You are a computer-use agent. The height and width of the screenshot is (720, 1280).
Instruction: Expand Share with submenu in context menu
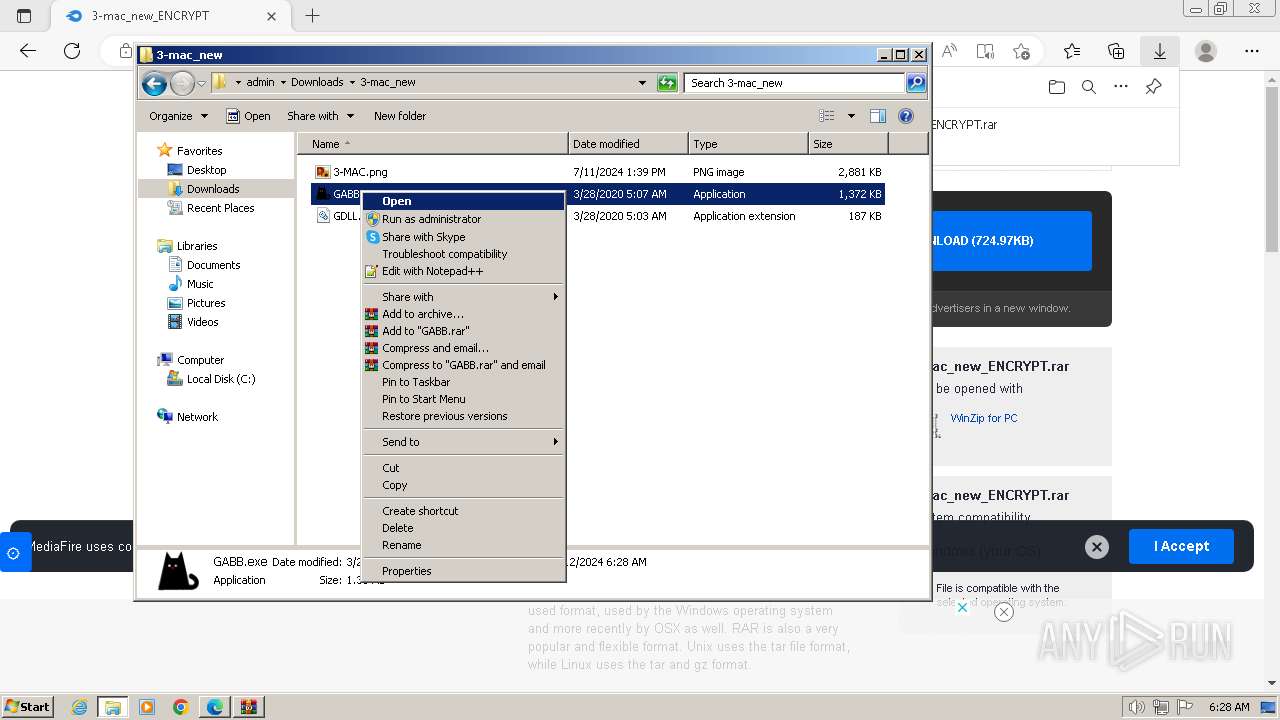[x=464, y=297]
